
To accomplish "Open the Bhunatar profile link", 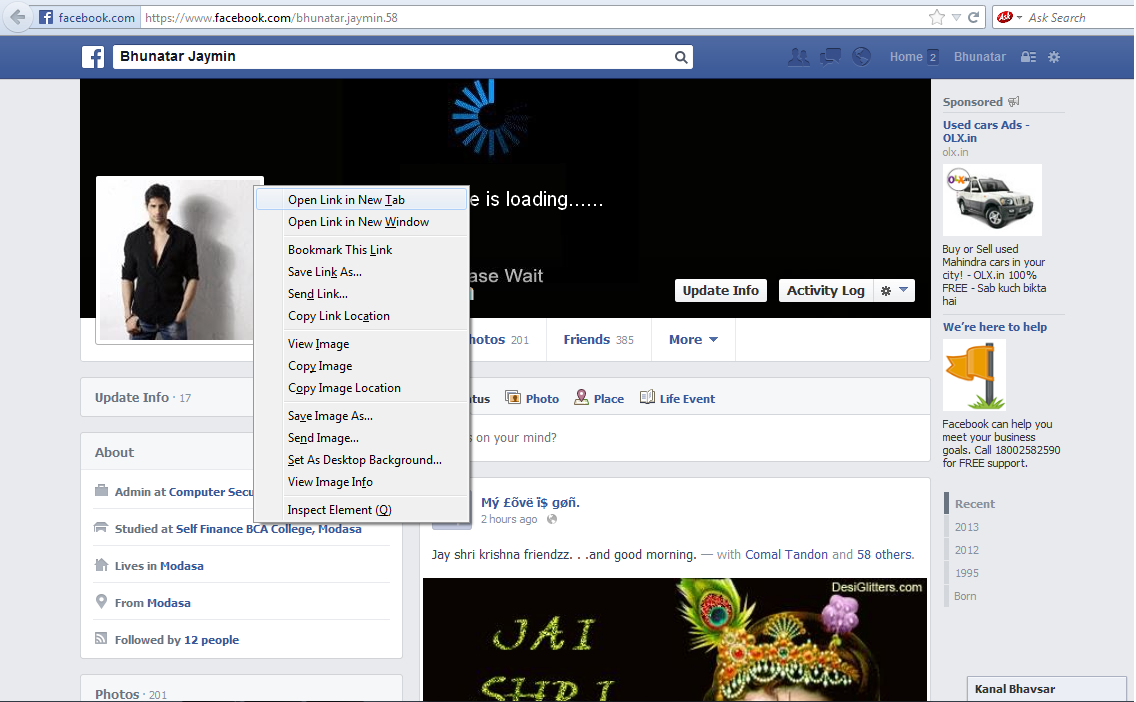I will (980, 57).
